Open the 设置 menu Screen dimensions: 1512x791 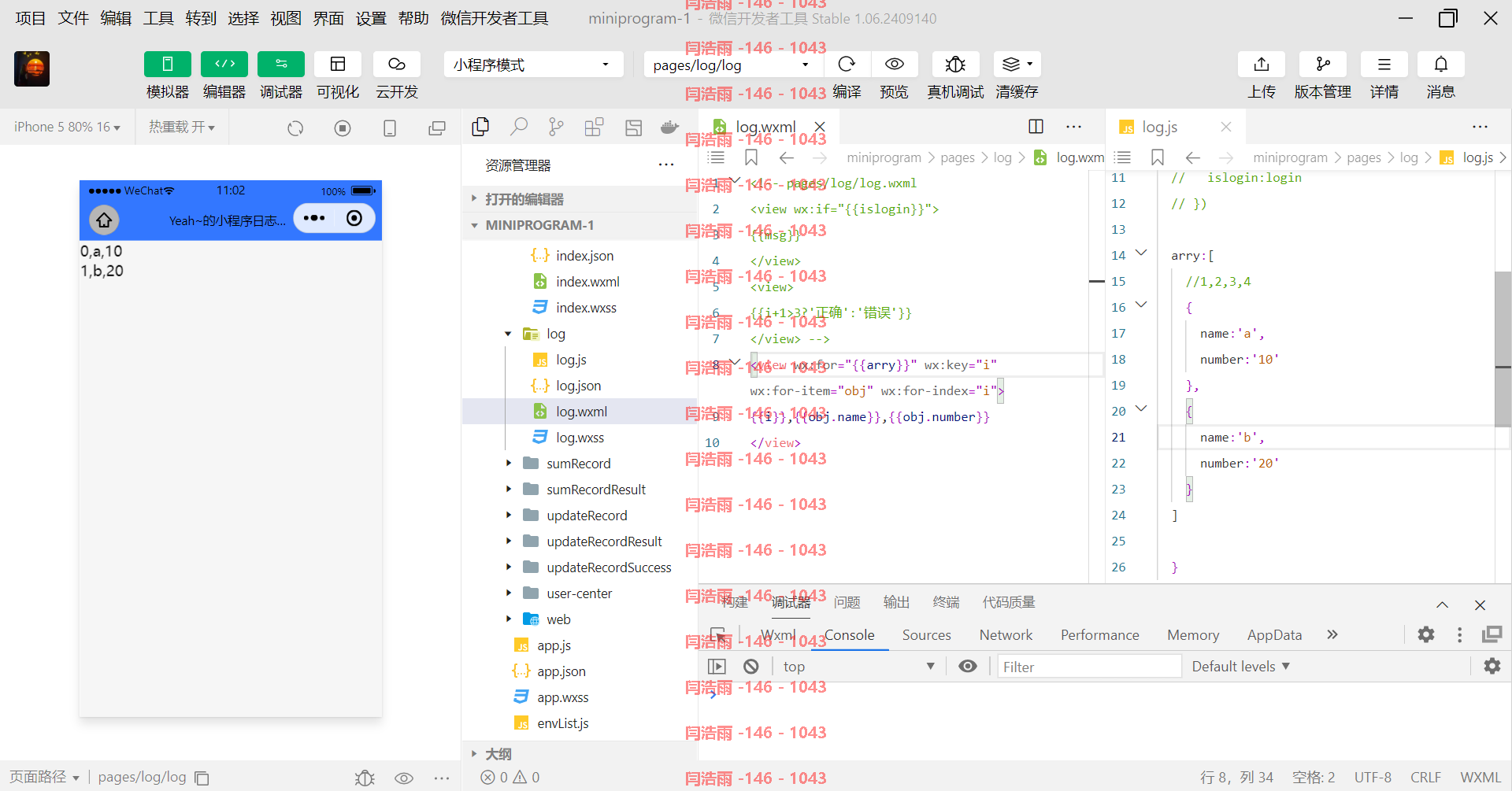[x=371, y=18]
